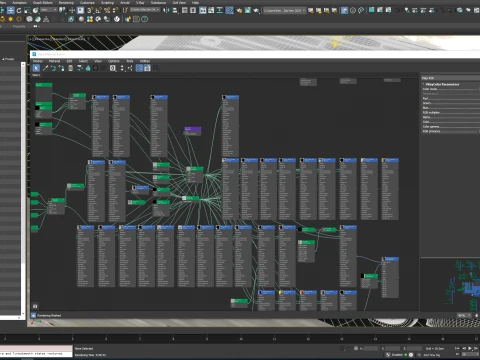Click the Next Frame playback button

476,348
